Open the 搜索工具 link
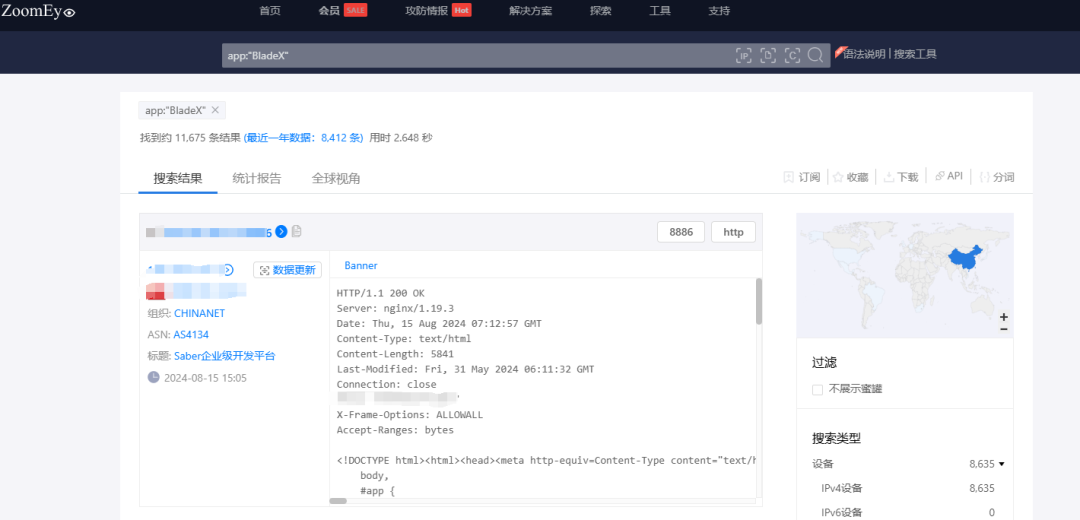Viewport: 1080px width, 520px height. pos(915,54)
